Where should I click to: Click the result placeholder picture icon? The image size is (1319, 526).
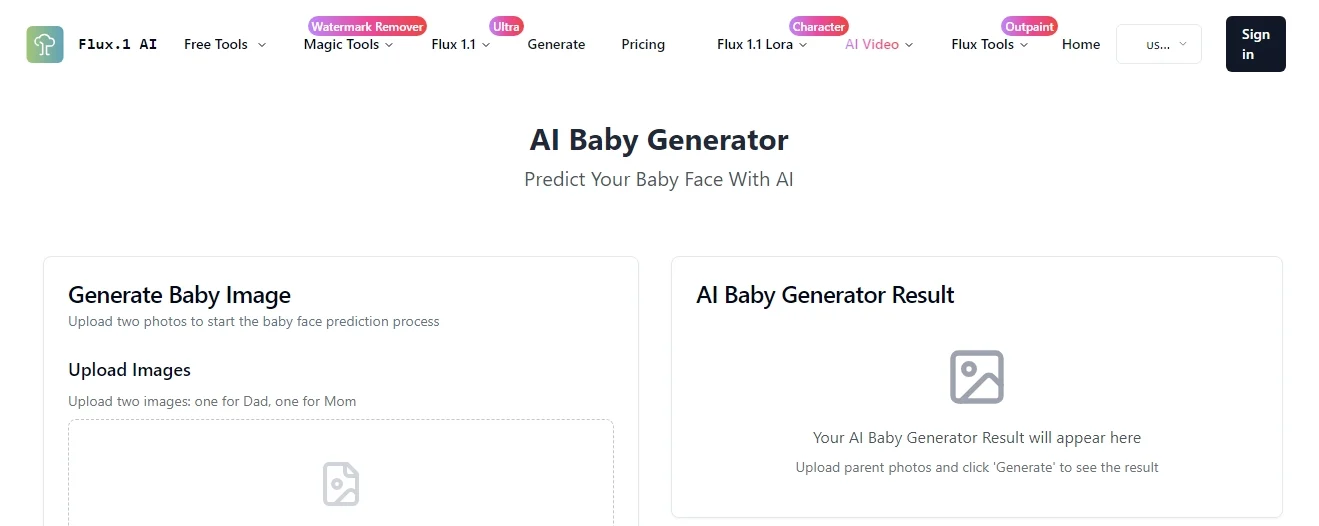[x=977, y=377]
